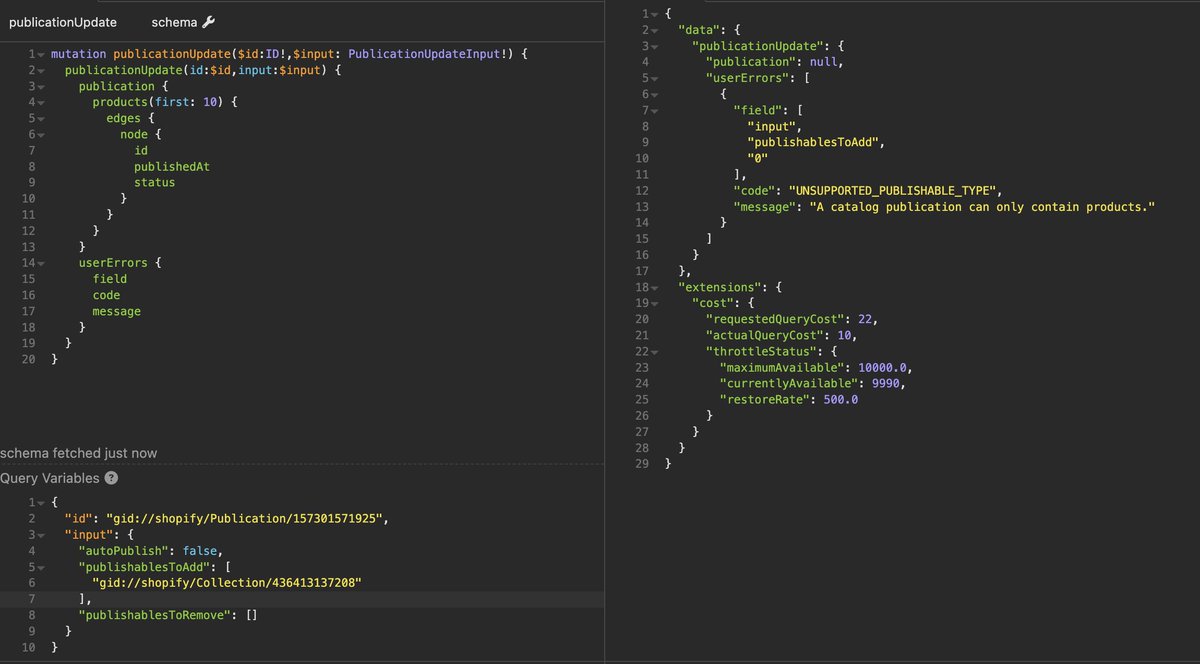Click the "schema fetched just now" status text
Image resolution: width=1200 pixels, height=664 pixels.
[x=78, y=453]
